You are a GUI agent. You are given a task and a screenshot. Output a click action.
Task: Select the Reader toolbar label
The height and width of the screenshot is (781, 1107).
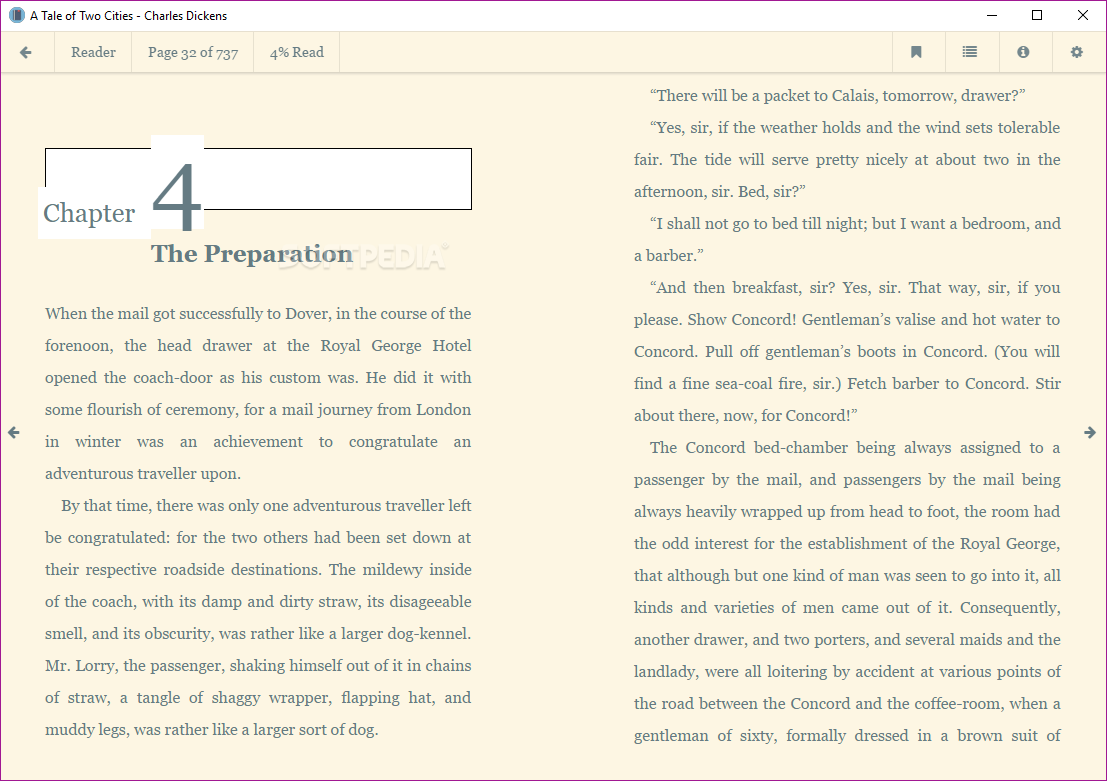(93, 52)
